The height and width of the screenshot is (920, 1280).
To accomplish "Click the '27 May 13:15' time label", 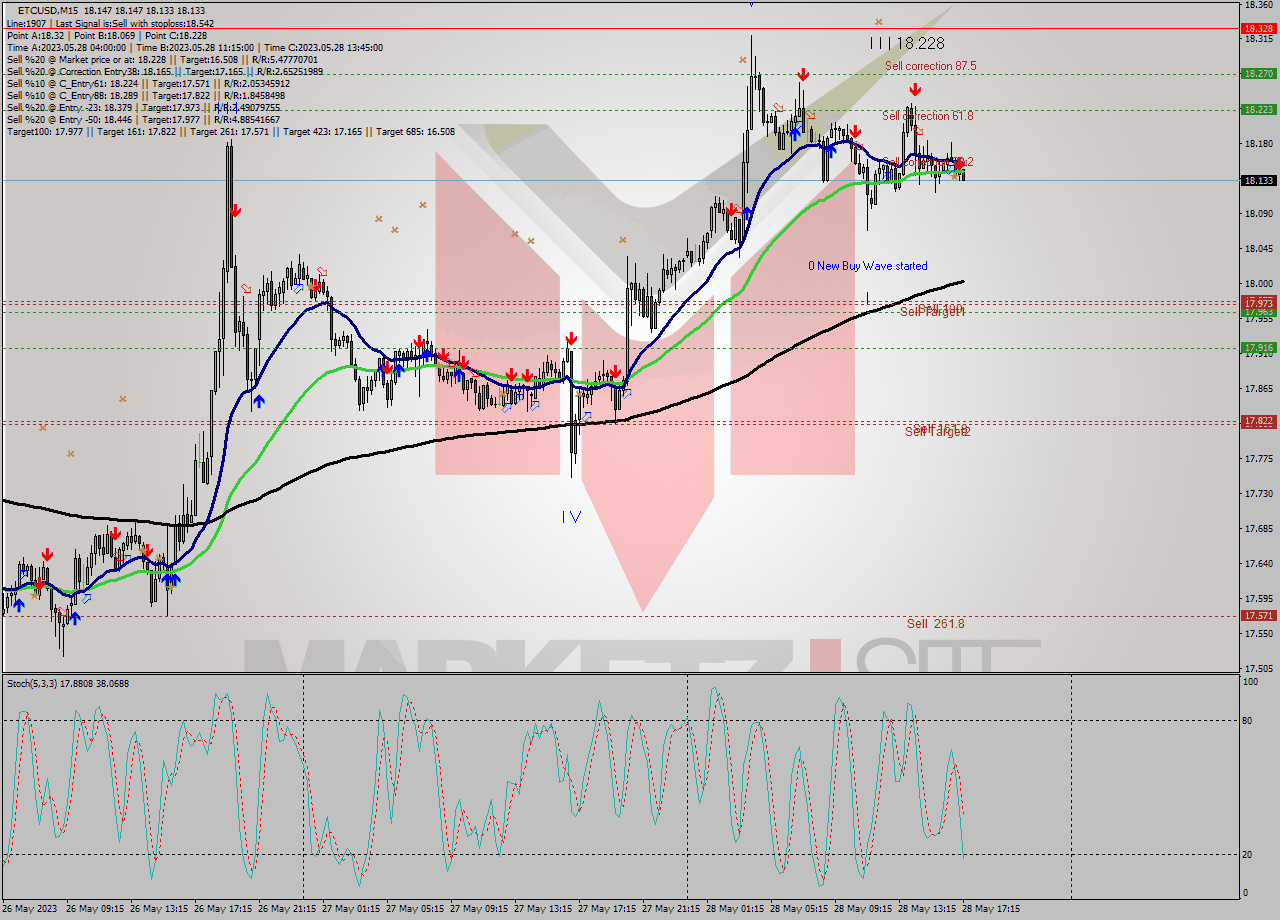I will (542, 909).
